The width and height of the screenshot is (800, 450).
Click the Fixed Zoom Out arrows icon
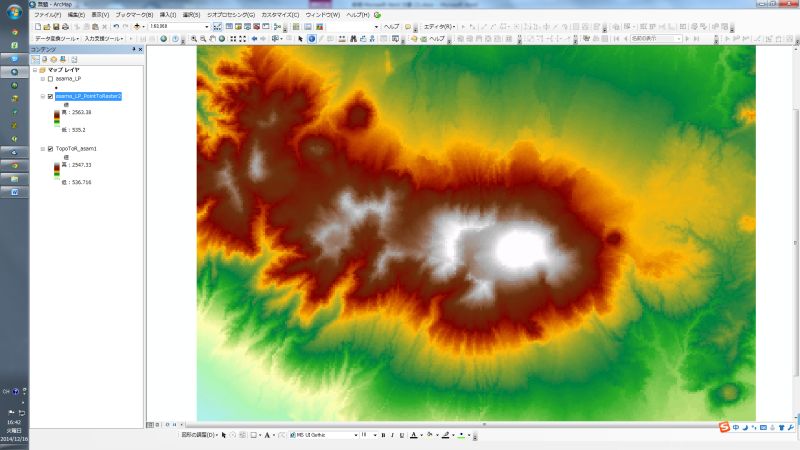point(242,39)
